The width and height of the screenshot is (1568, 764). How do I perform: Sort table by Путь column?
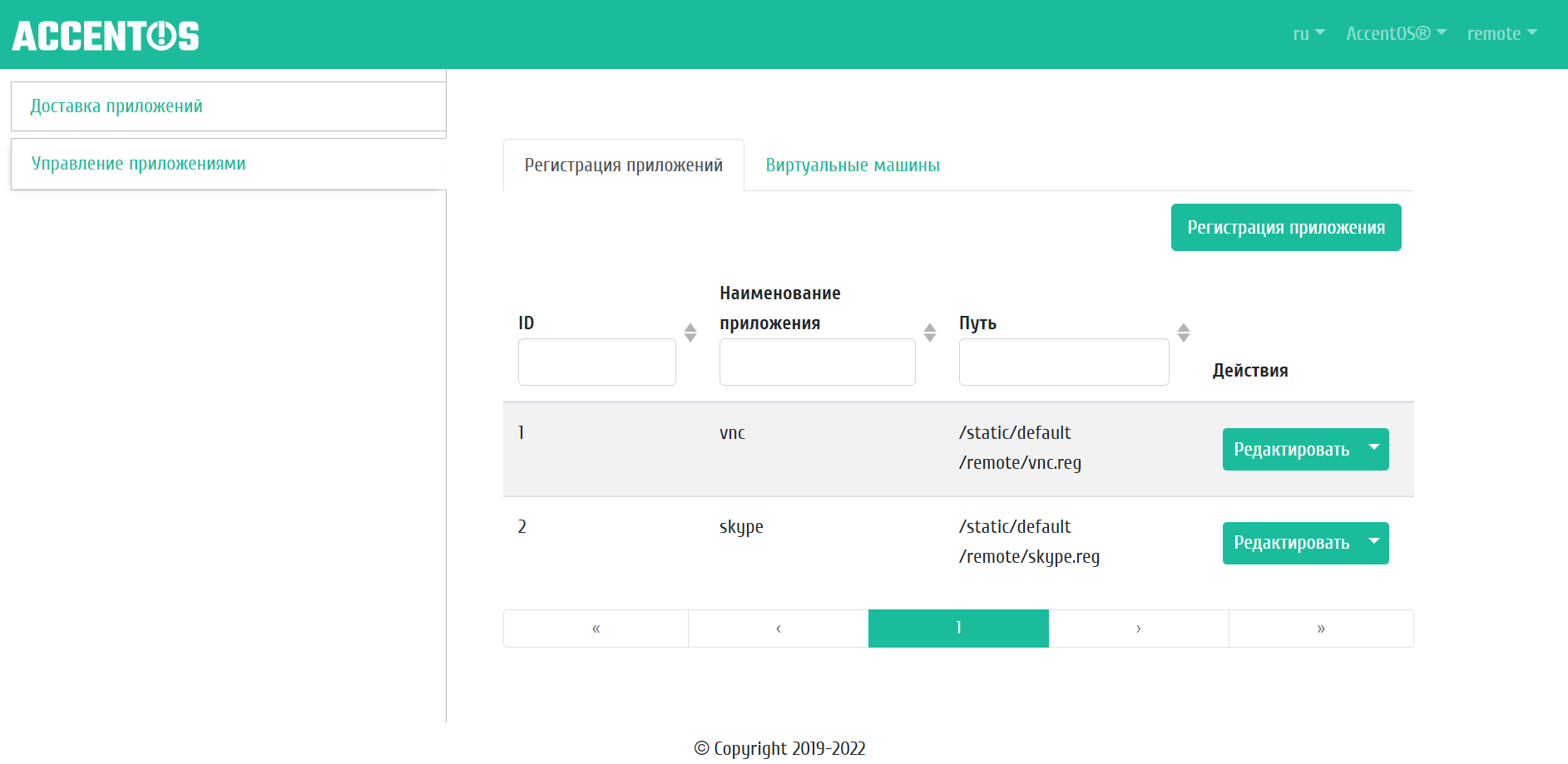coord(1183,333)
